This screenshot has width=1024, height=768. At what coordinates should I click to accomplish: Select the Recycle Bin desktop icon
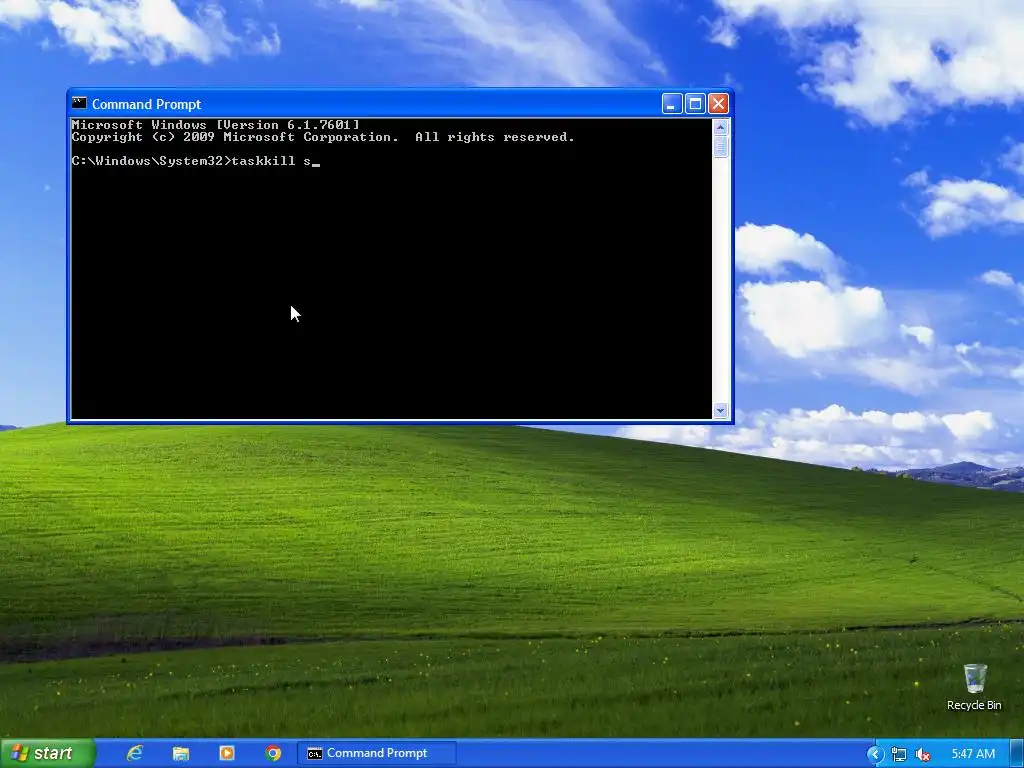974,687
